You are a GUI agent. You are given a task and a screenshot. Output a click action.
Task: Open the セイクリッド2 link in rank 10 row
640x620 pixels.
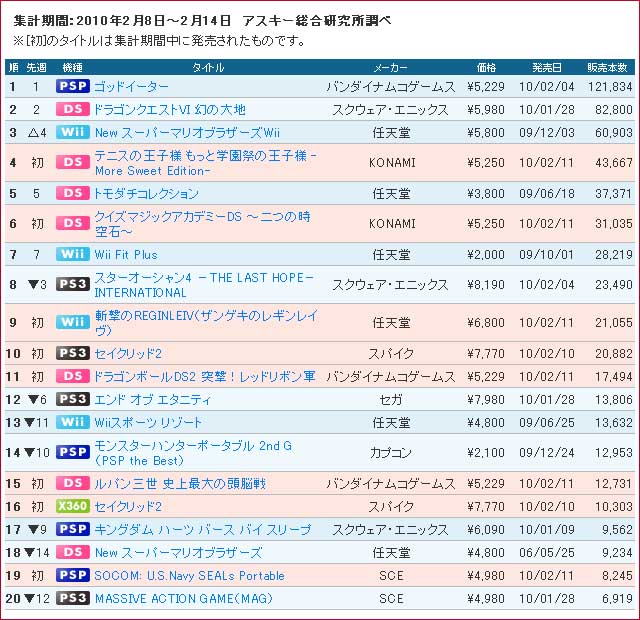(x=128, y=353)
